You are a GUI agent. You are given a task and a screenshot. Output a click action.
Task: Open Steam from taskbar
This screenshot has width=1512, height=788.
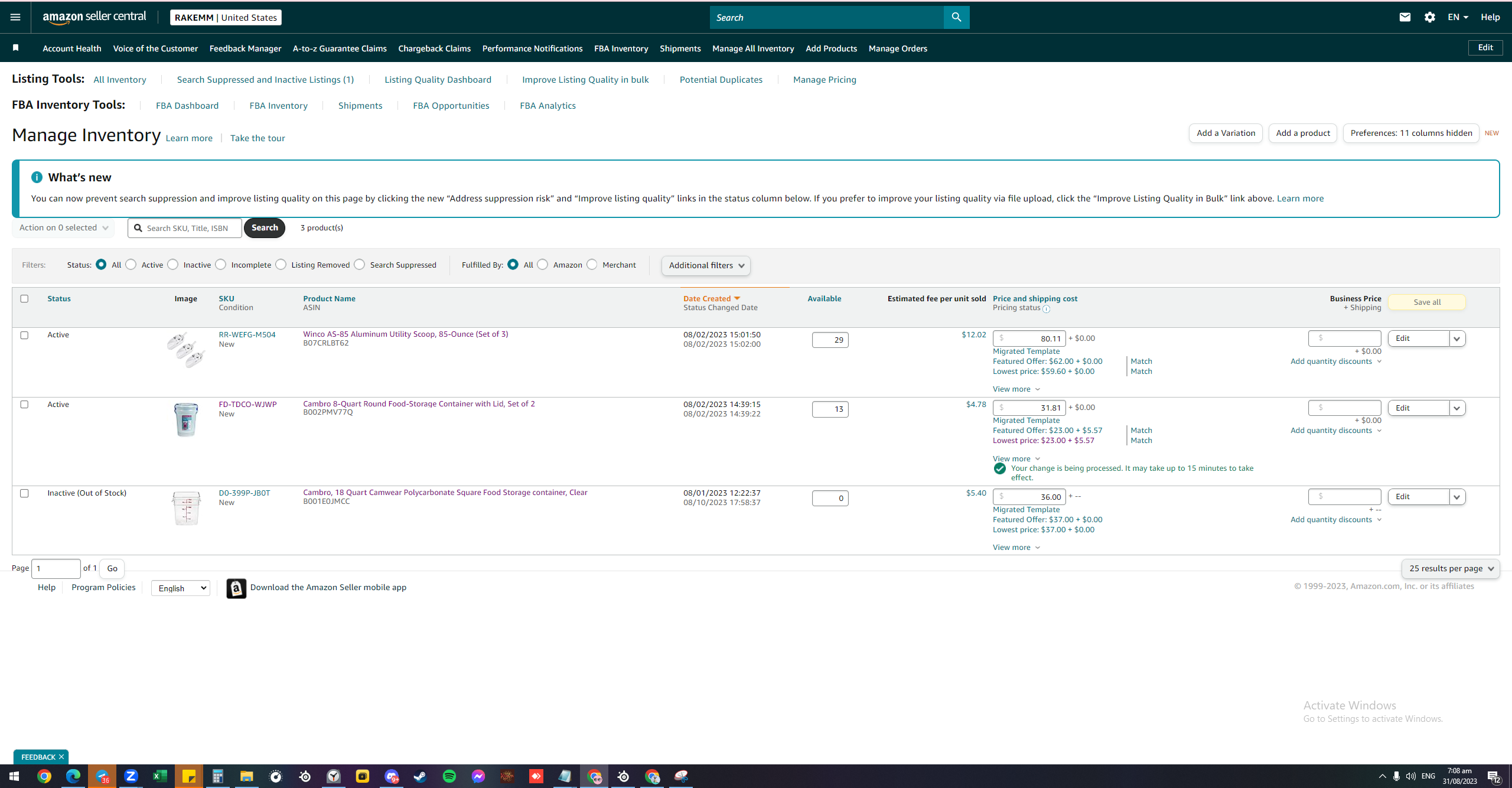(421, 776)
